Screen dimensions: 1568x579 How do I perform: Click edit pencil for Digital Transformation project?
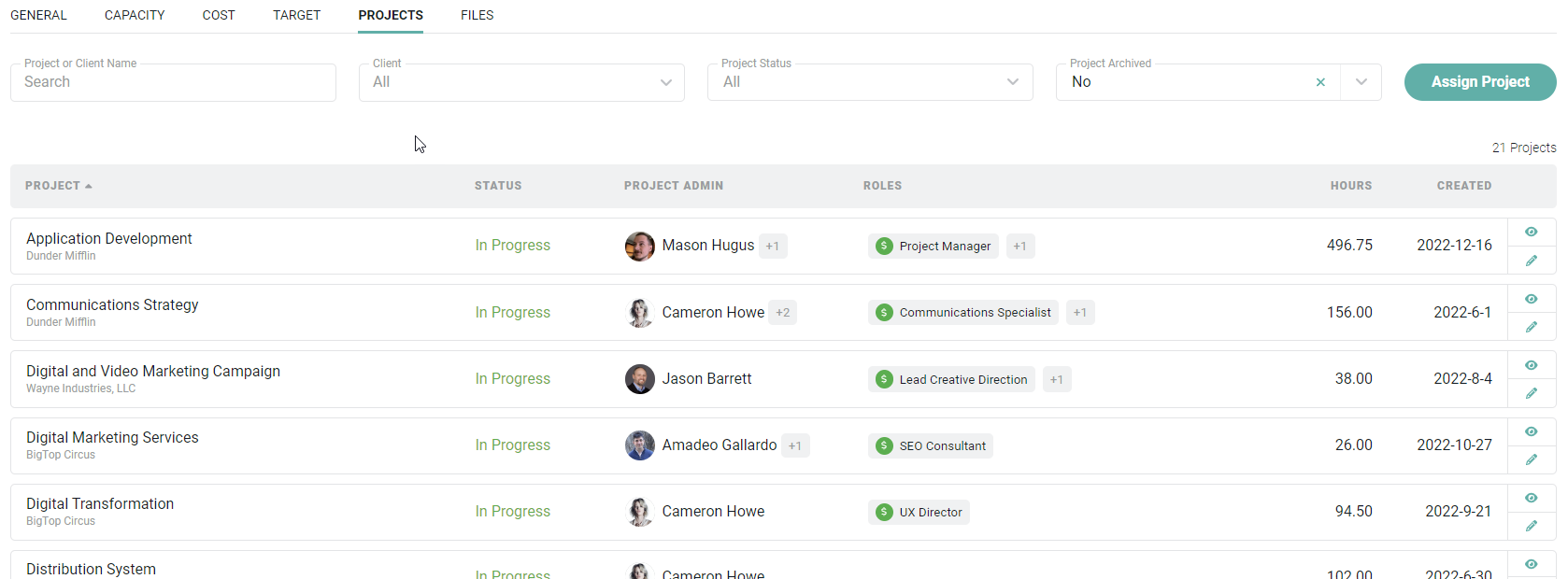coord(1531,526)
